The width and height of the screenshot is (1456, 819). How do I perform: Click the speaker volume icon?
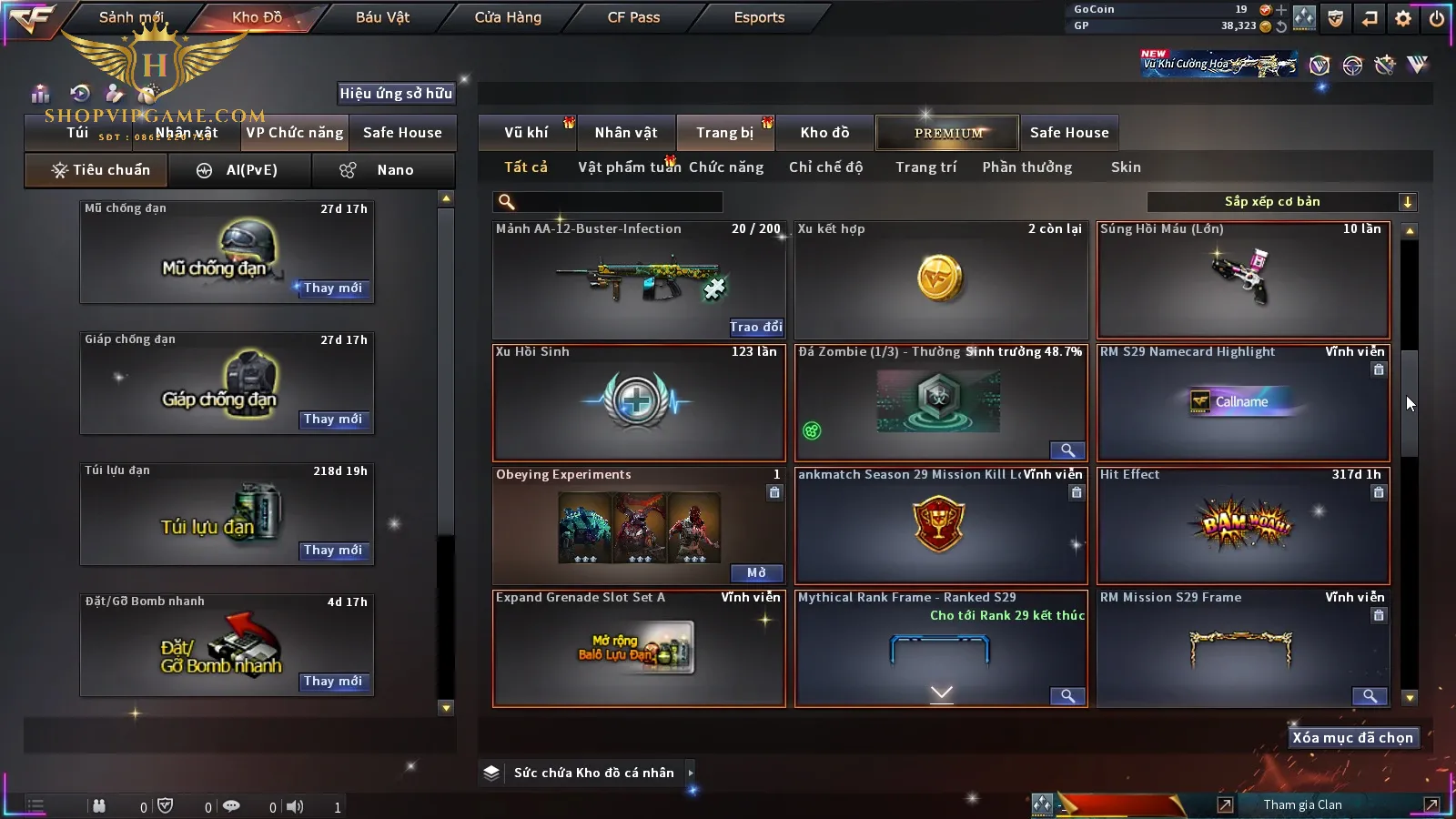(295, 806)
